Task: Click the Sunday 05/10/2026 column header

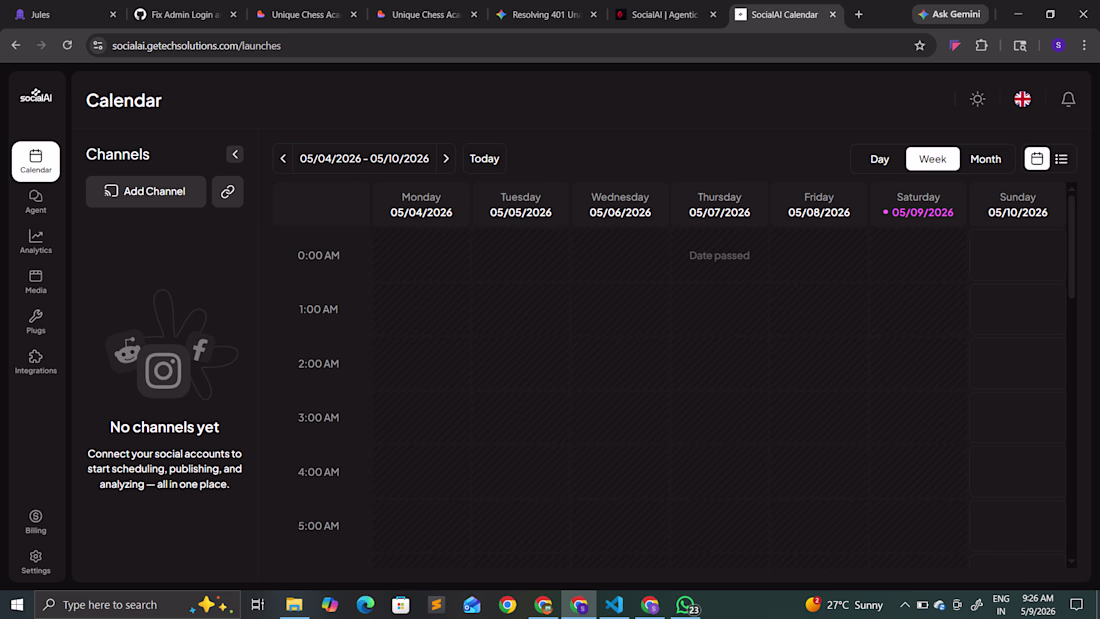Action: click(x=1017, y=204)
